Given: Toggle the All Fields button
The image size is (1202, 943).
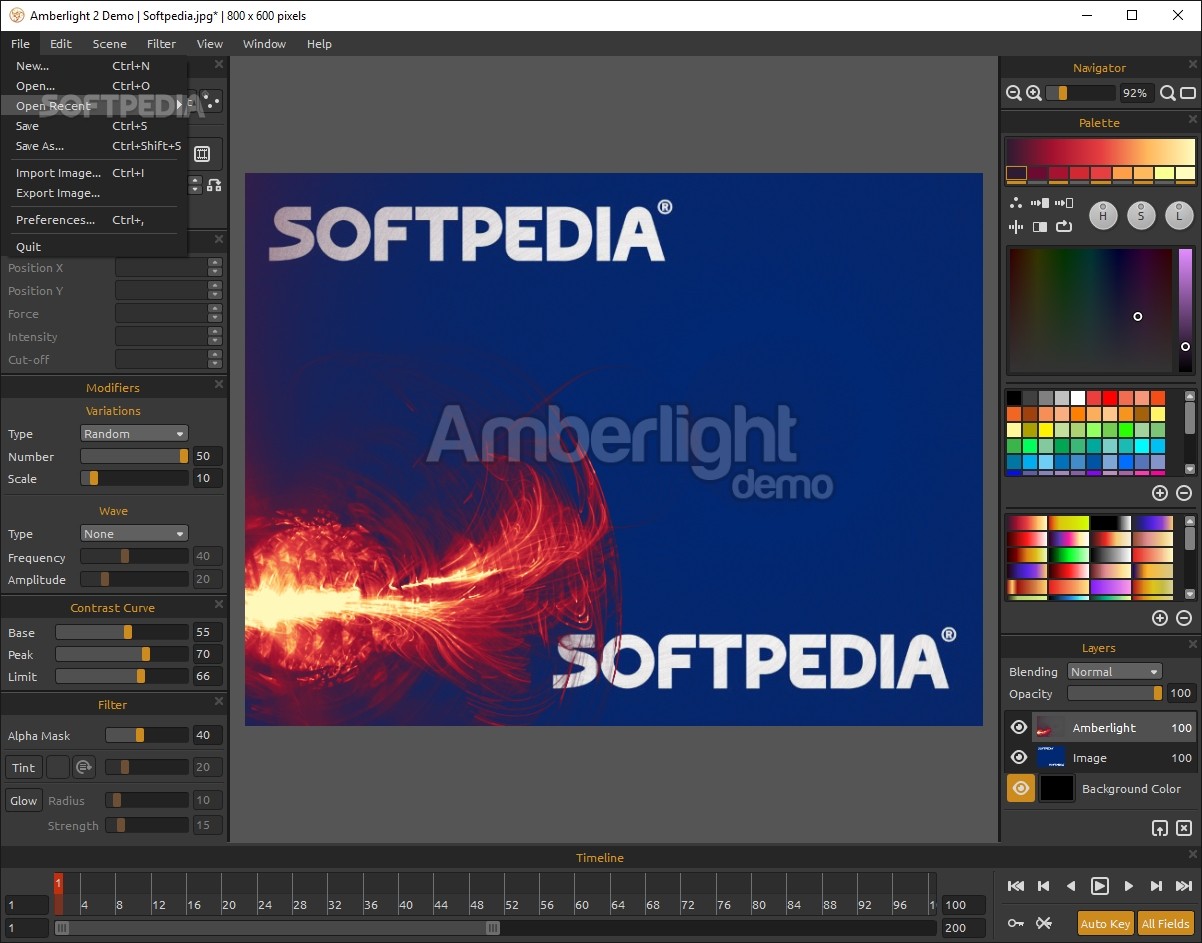Looking at the screenshot, I should (x=1165, y=923).
